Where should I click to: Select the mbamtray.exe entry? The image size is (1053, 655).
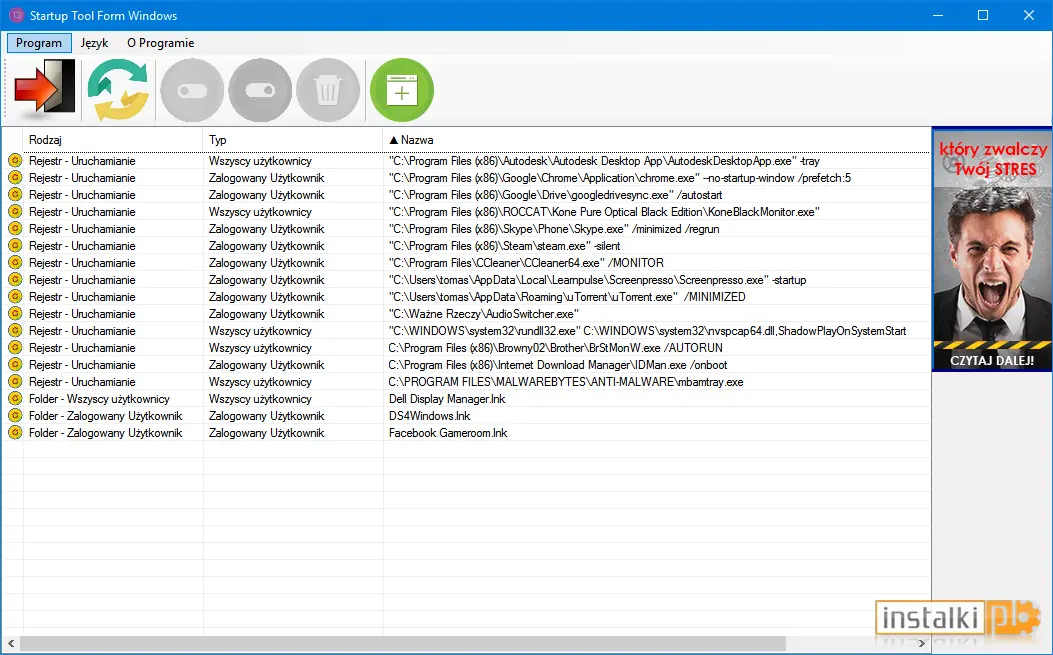coord(565,382)
